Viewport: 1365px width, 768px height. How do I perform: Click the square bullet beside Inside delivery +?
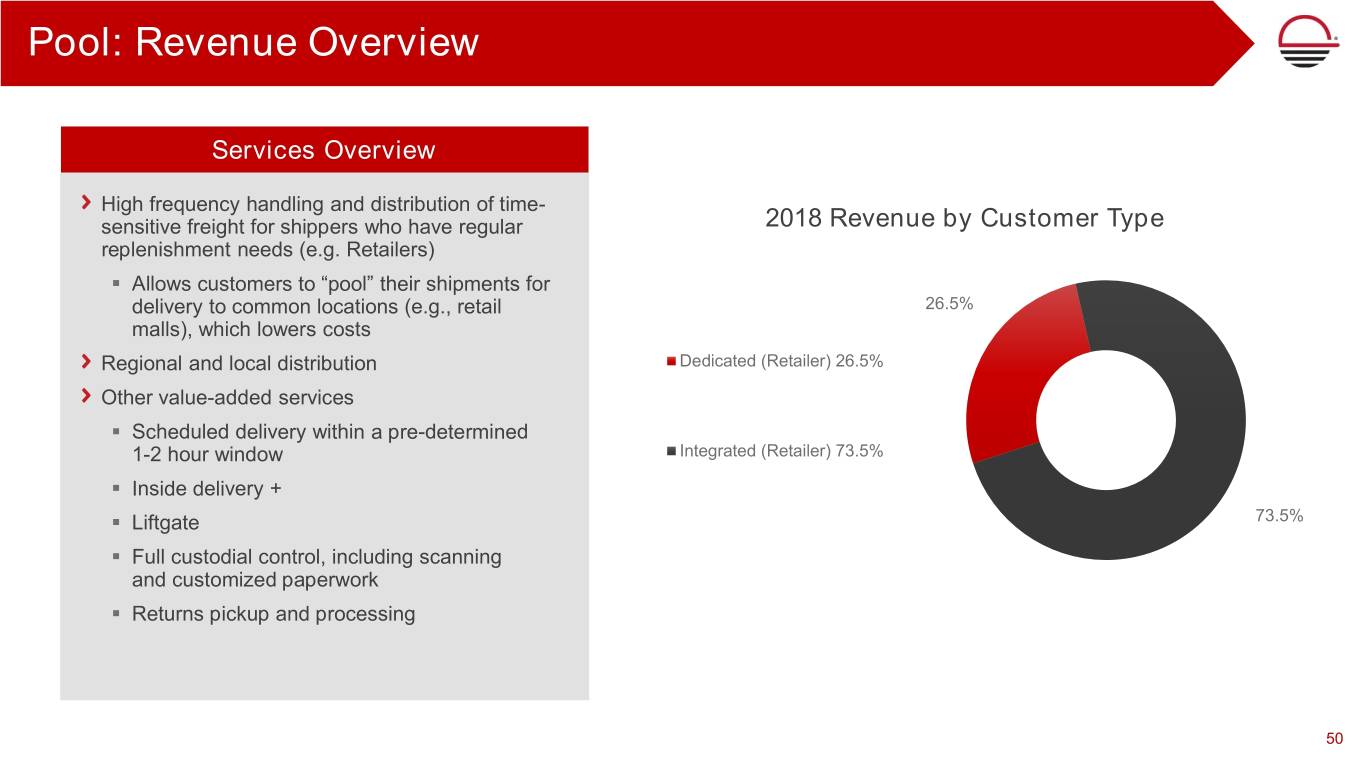click(117, 489)
